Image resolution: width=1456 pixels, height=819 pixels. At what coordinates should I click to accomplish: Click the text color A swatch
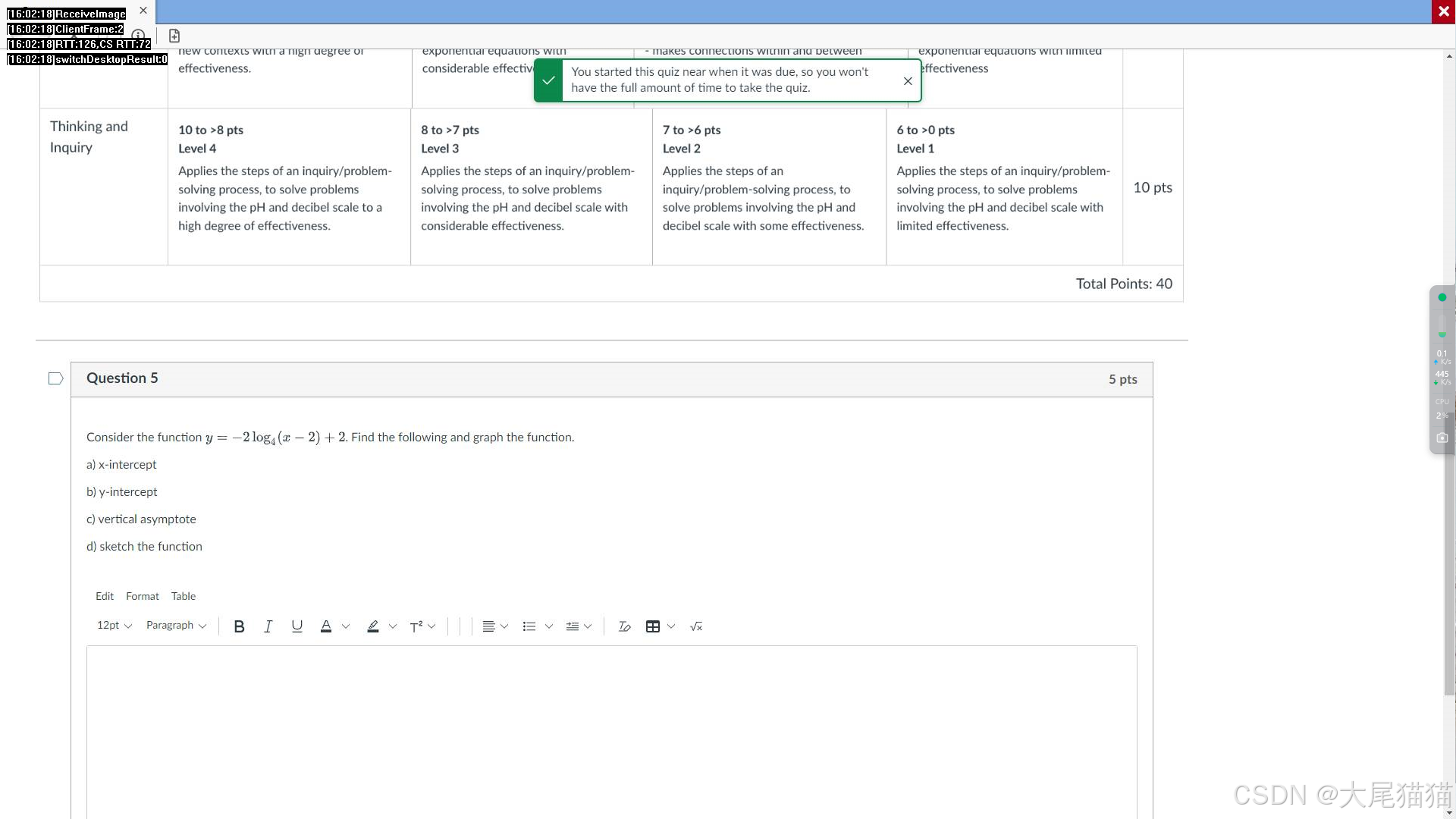pos(326,626)
